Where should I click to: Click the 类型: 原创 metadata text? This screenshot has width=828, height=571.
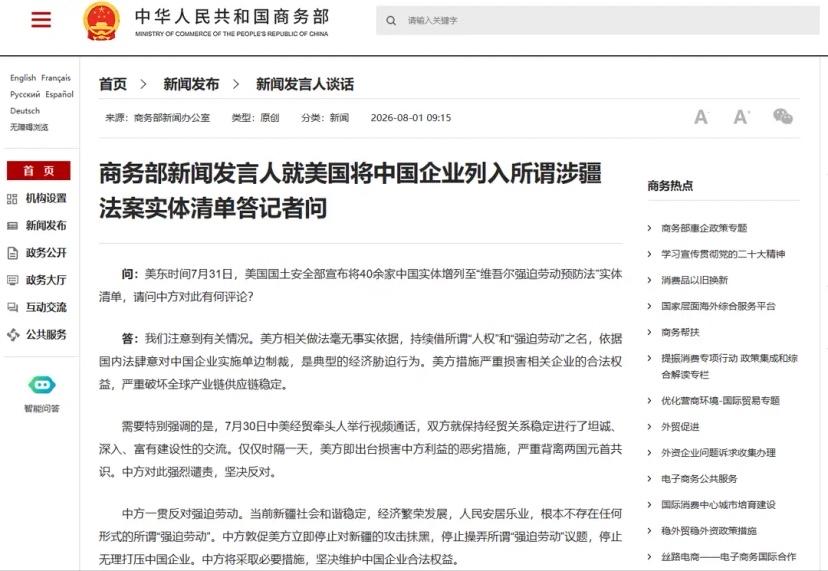coord(255,117)
